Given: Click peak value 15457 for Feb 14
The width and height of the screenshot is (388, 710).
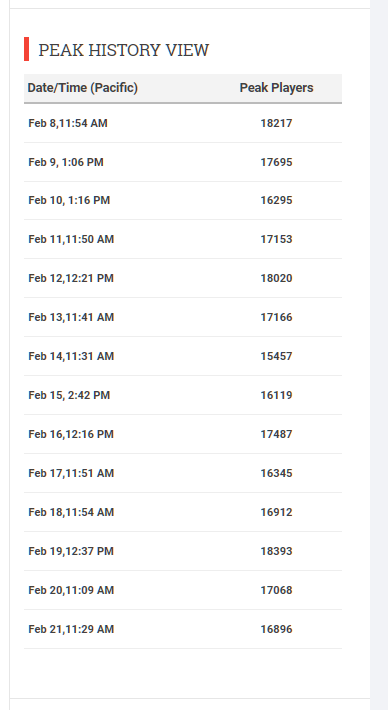Looking at the screenshot, I should pos(276,356).
